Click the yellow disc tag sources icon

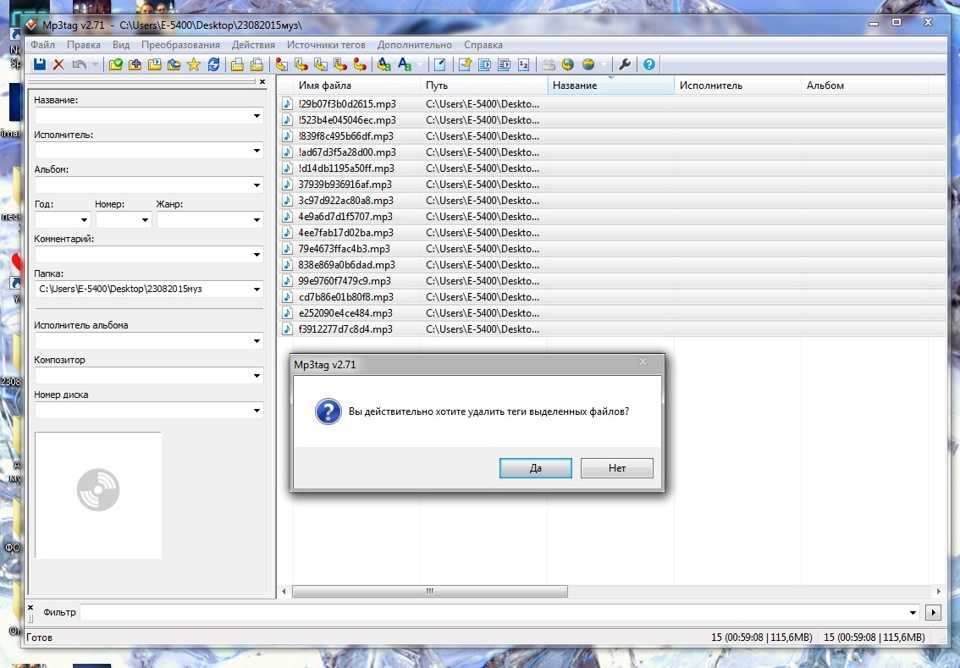pos(588,64)
